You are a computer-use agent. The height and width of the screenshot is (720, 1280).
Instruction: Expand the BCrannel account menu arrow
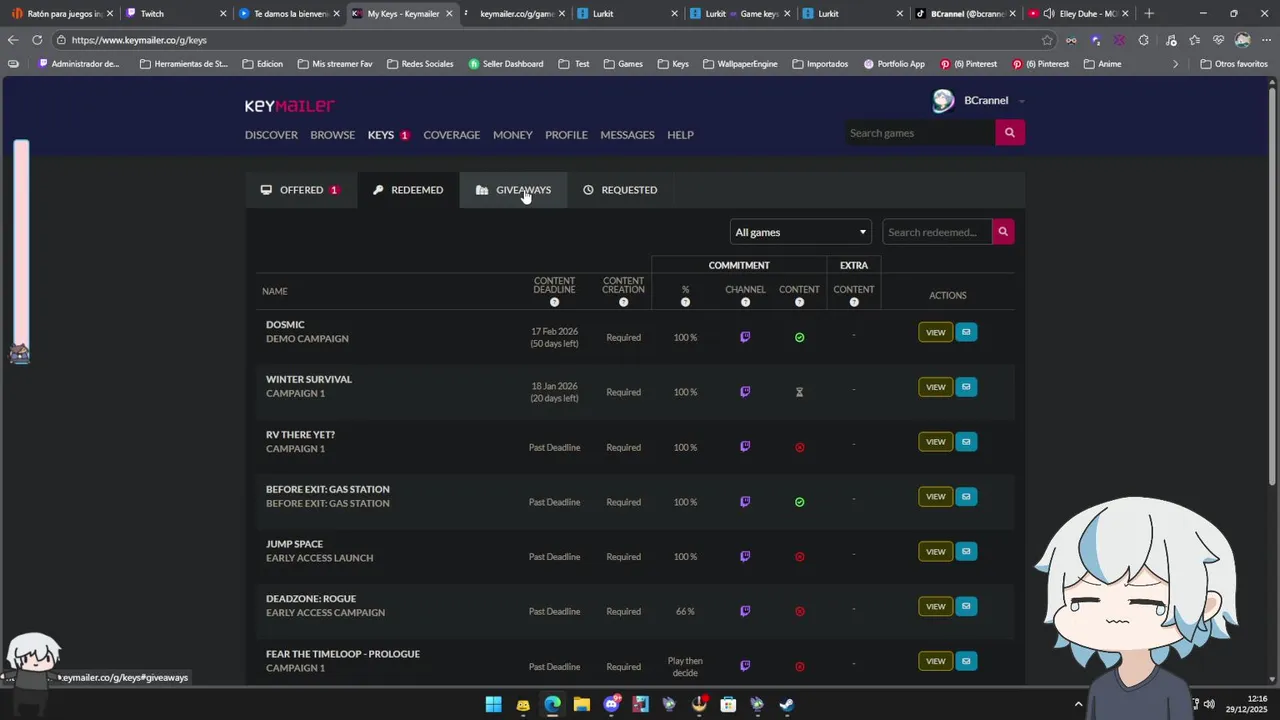click(x=1021, y=101)
